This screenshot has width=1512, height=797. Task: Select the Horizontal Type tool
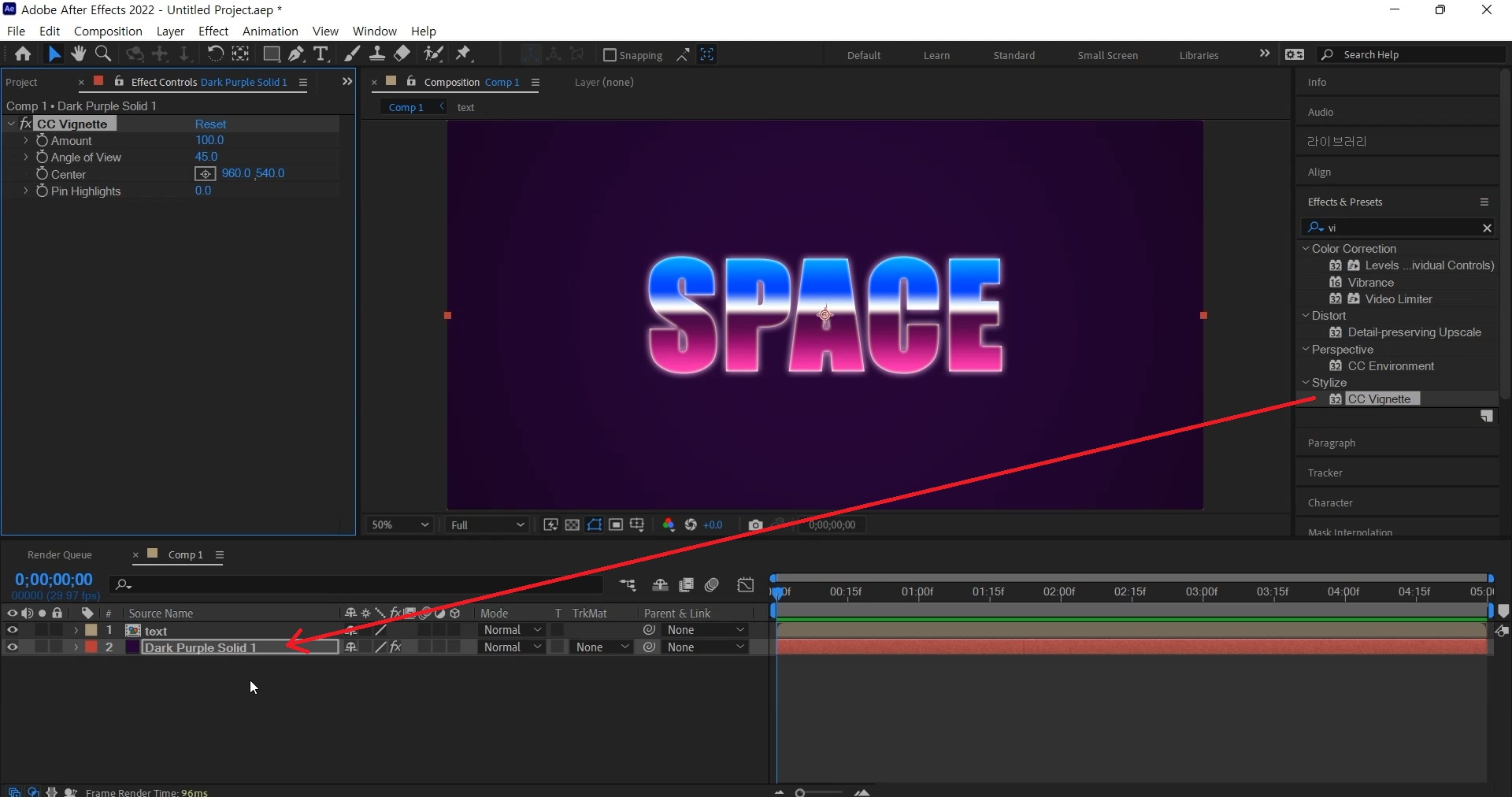coord(321,54)
